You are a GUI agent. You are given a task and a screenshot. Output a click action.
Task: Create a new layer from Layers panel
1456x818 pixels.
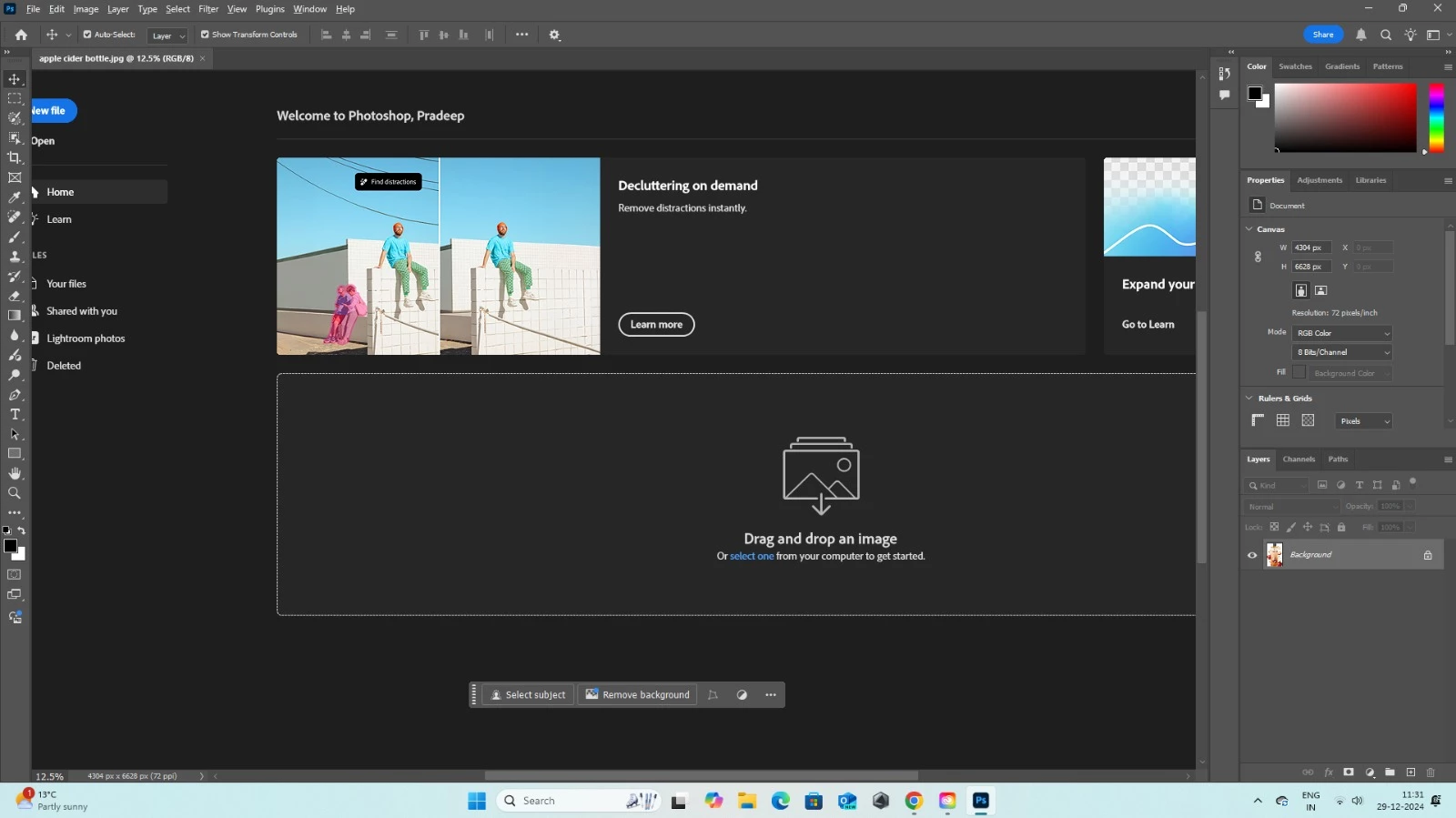point(1410,773)
